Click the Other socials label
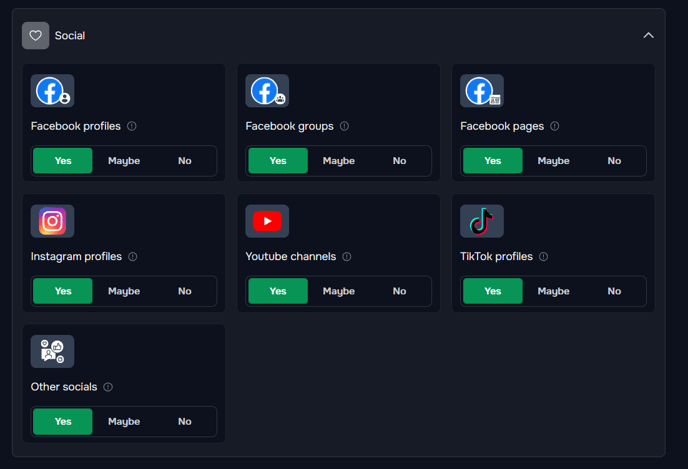 [64, 387]
